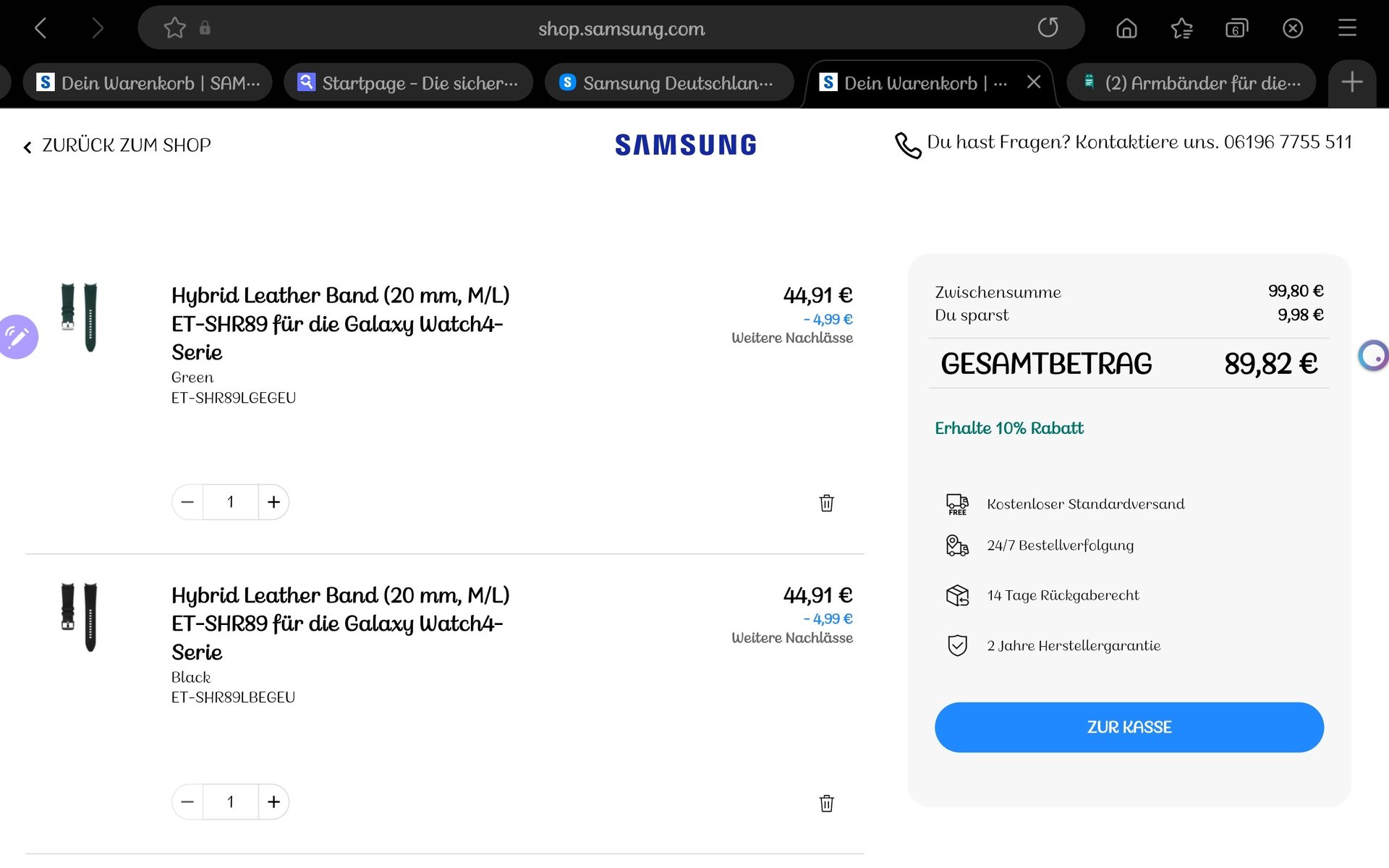This screenshot has width=1389, height=868.
Task: Open the tab overview icon showing 6
Action: (1236, 28)
